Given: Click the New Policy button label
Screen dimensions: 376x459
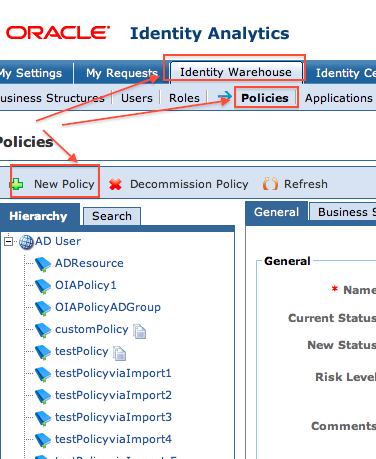Looking at the screenshot, I should coord(64,184).
